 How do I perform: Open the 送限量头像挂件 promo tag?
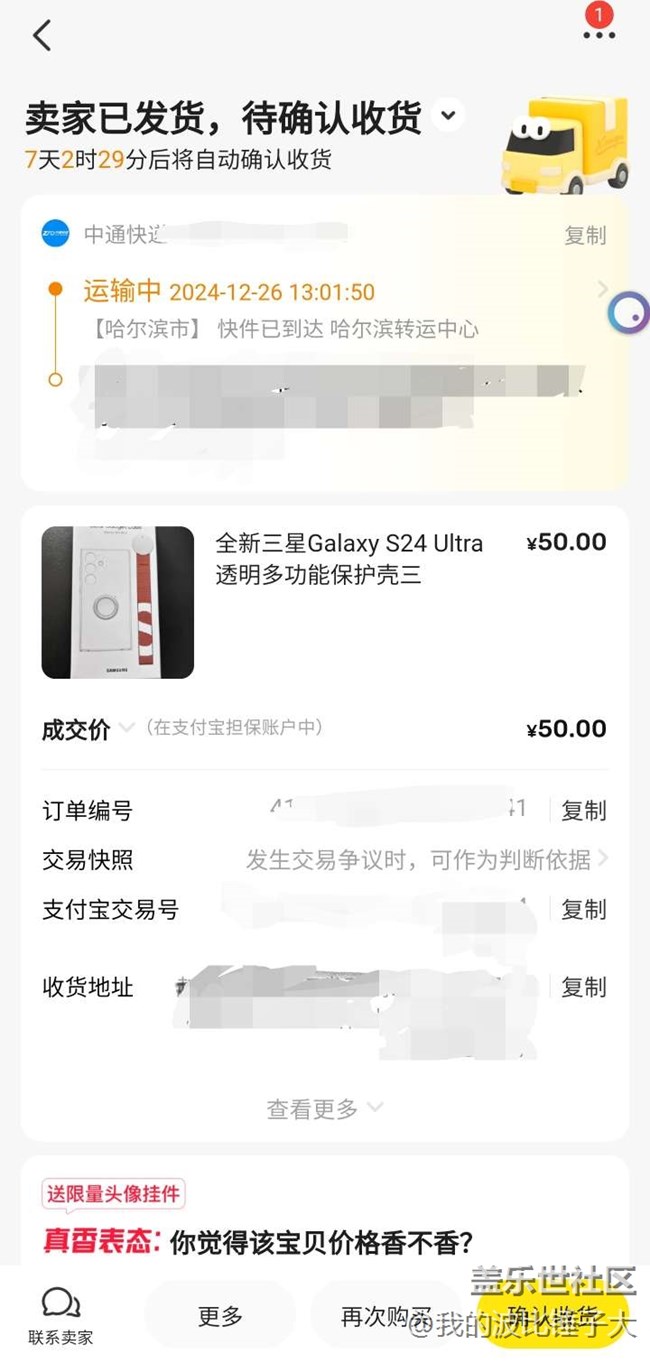tap(114, 1194)
